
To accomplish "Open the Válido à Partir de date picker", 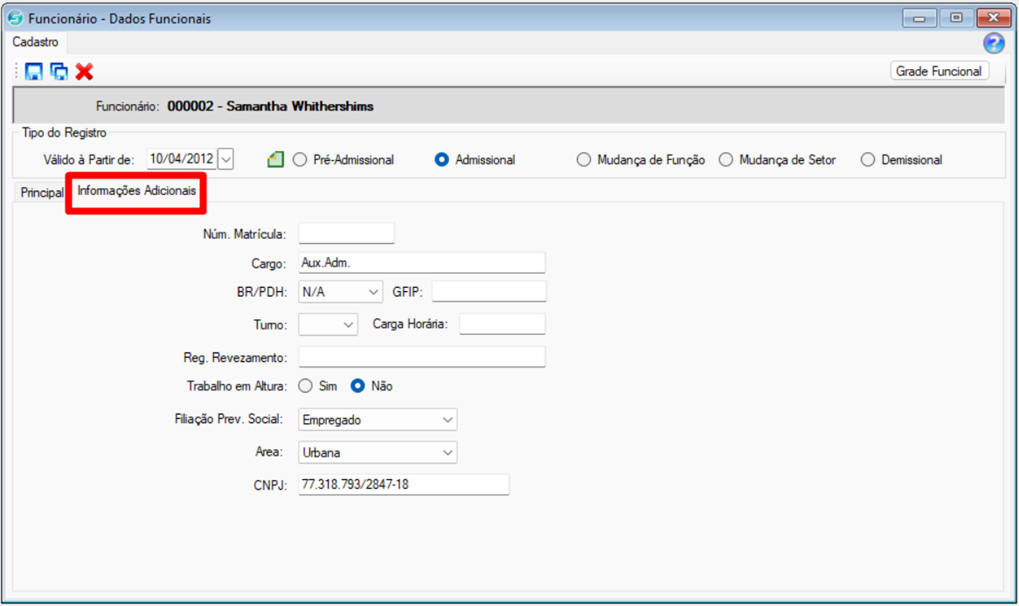I will point(225,160).
